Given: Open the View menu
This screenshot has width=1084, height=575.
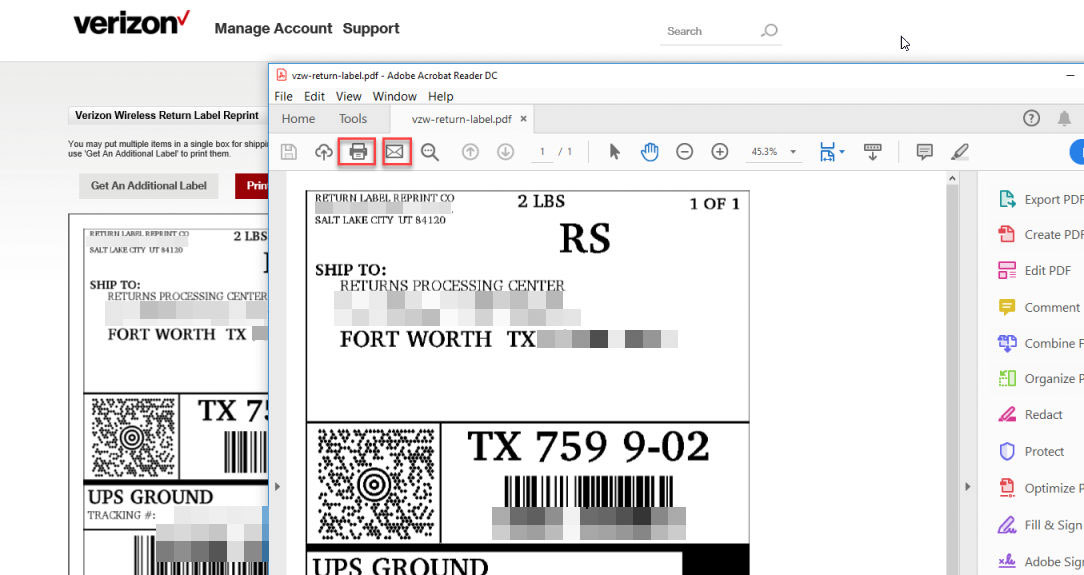Looking at the screenshot, I should point(348,96).
